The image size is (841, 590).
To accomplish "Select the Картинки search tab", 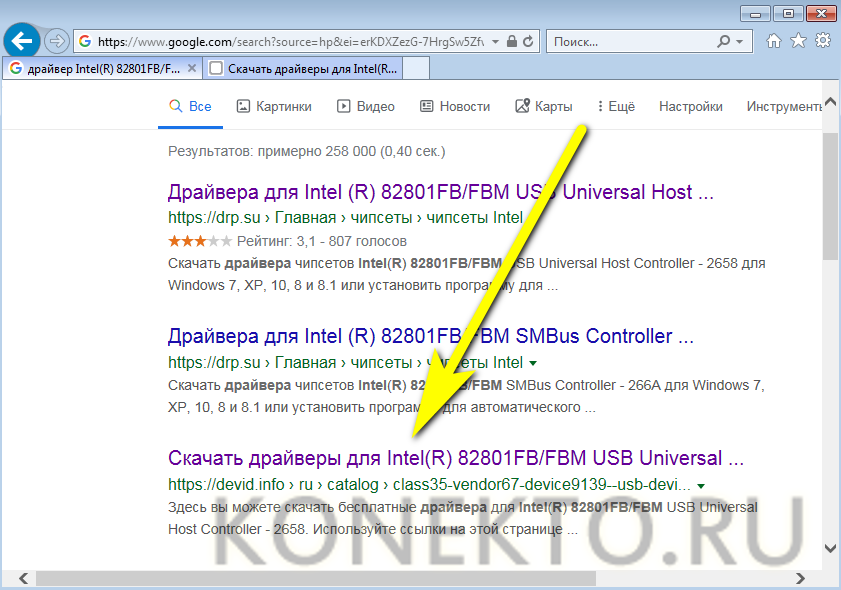I will coord(274,106).
